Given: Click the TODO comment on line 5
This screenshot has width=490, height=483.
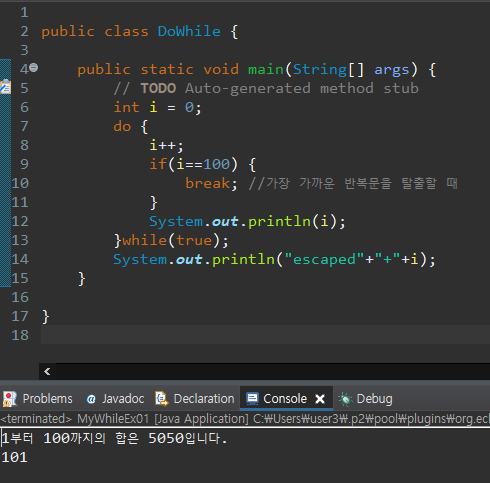Looking at the screenshot, I should click(266, 88).
